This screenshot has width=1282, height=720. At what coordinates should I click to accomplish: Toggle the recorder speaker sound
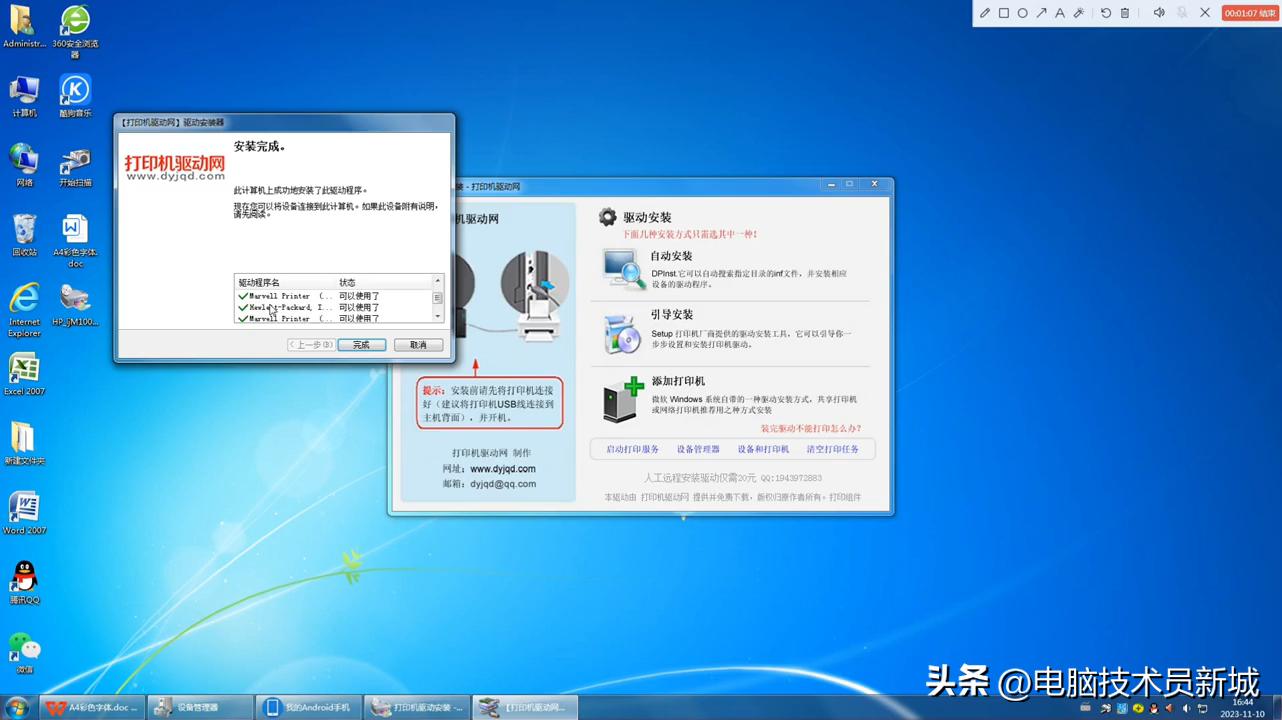[x=1159, y=13]
